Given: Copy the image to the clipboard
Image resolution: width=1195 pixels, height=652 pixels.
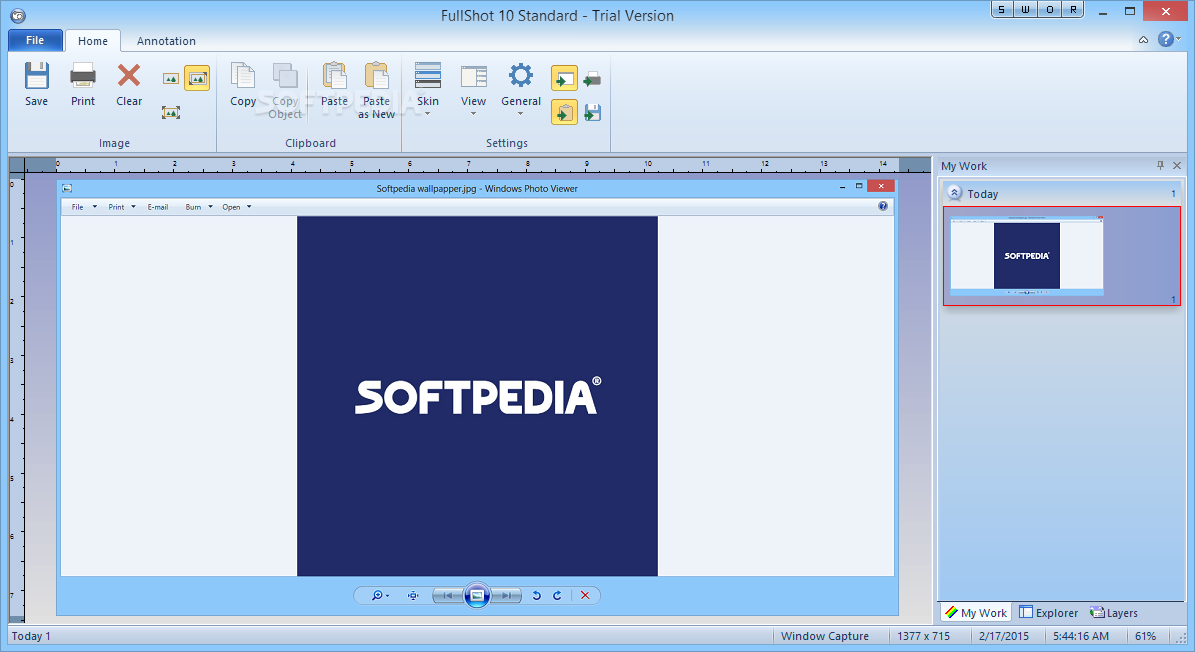Looking at the screenshot, I should [x=243, y=85].
